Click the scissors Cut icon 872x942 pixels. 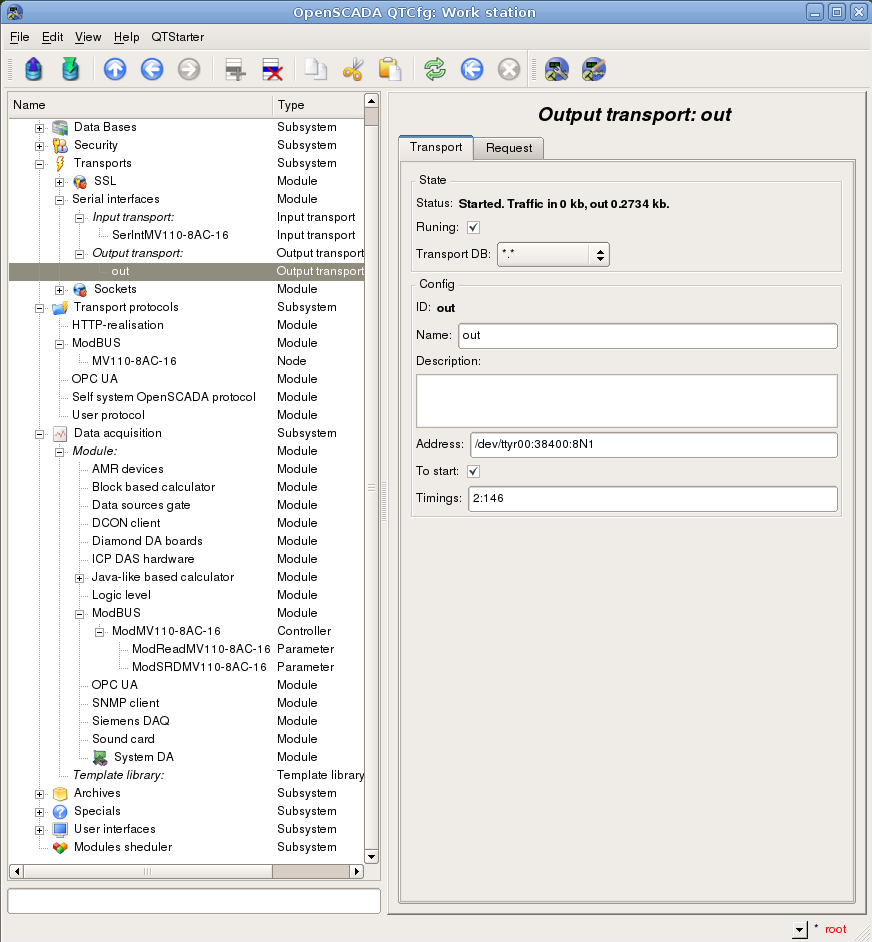pyautogui.click(x=353, y=69)
